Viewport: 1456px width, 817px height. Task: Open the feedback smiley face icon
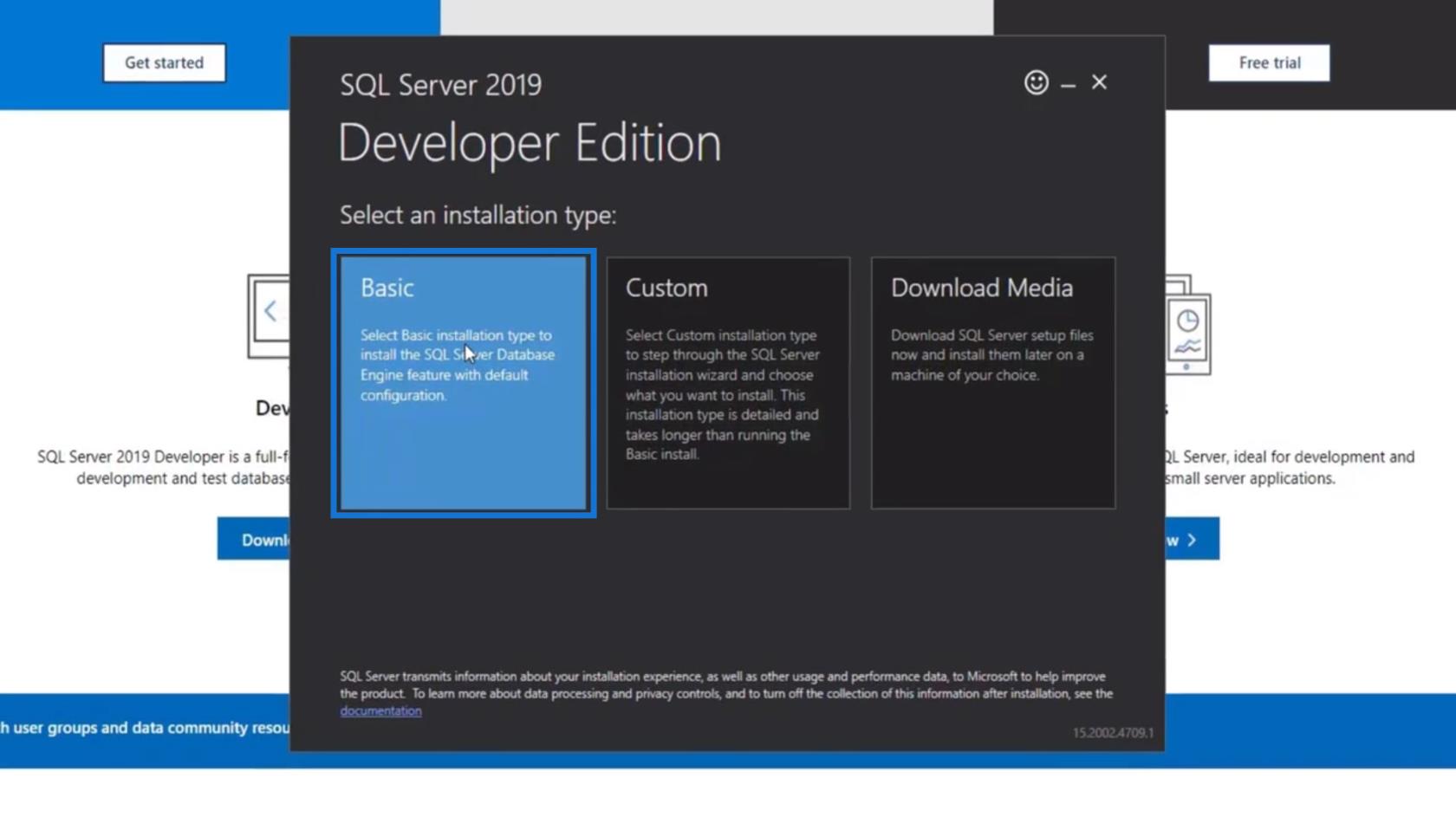(x=1037, y=82)
